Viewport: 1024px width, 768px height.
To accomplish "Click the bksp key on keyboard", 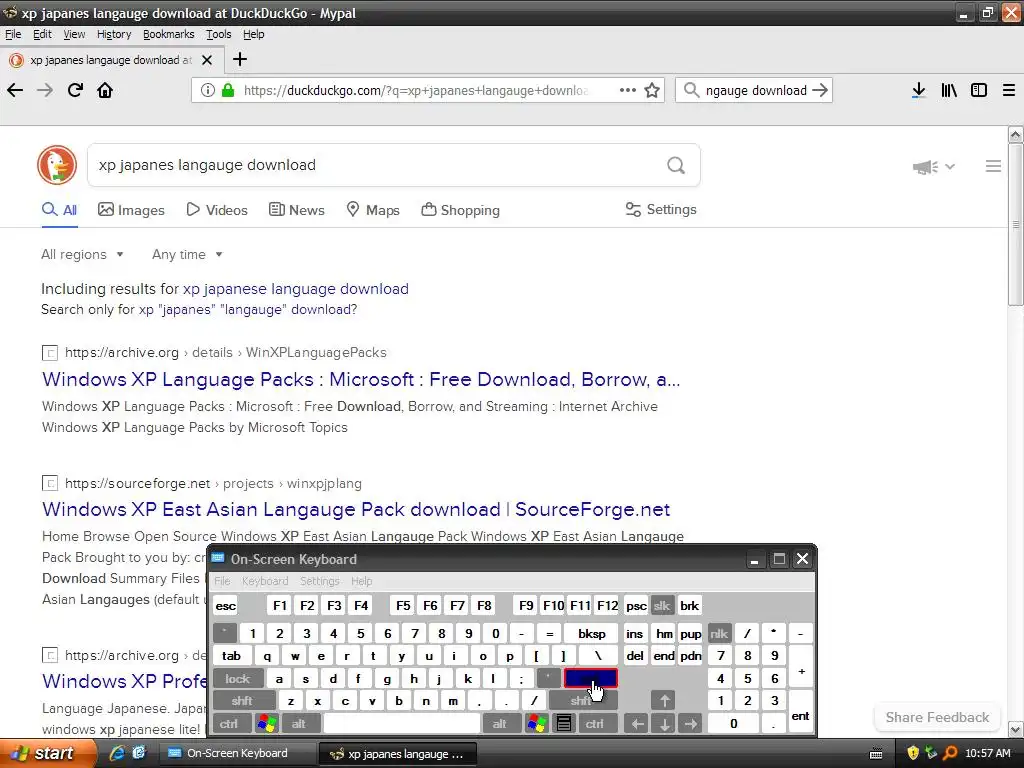I will pyautogui.click(x=592, y=633).
